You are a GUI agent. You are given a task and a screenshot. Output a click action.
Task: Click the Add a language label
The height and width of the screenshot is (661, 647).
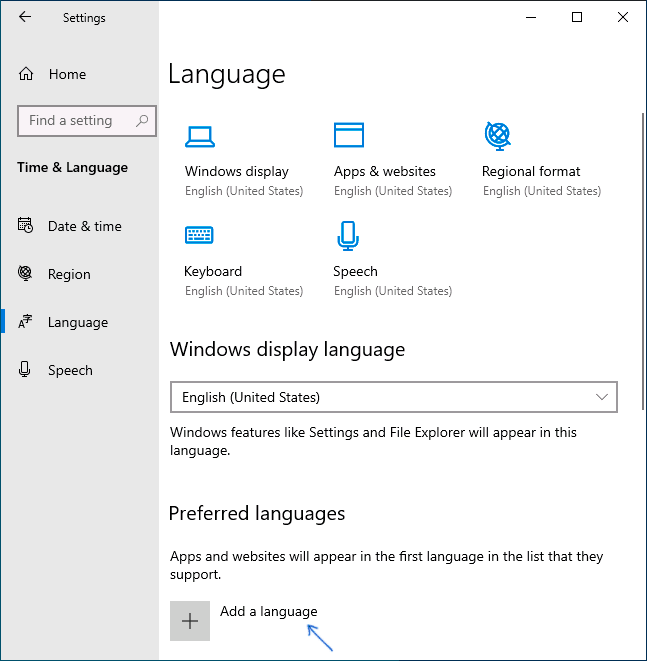[x=268, y=611]
